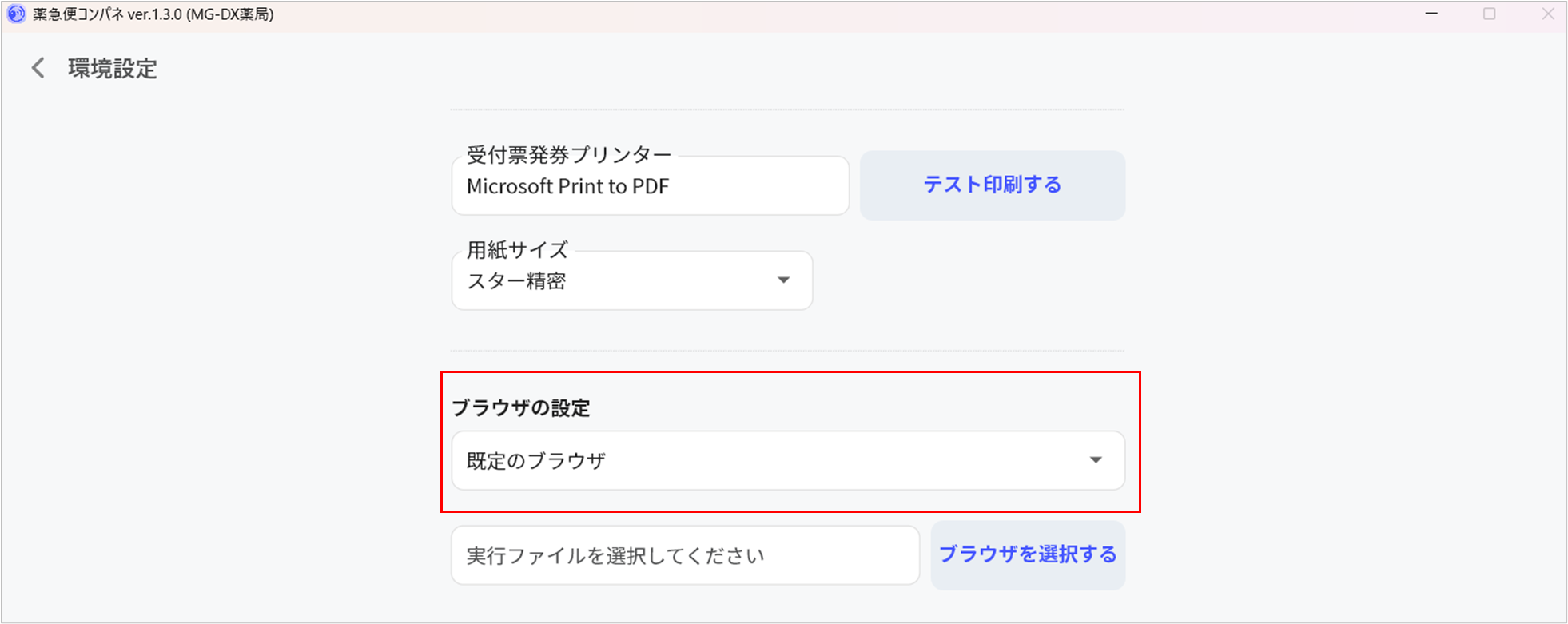
Task: Click the 環境設定 page title
Action: tap(113, 69)
